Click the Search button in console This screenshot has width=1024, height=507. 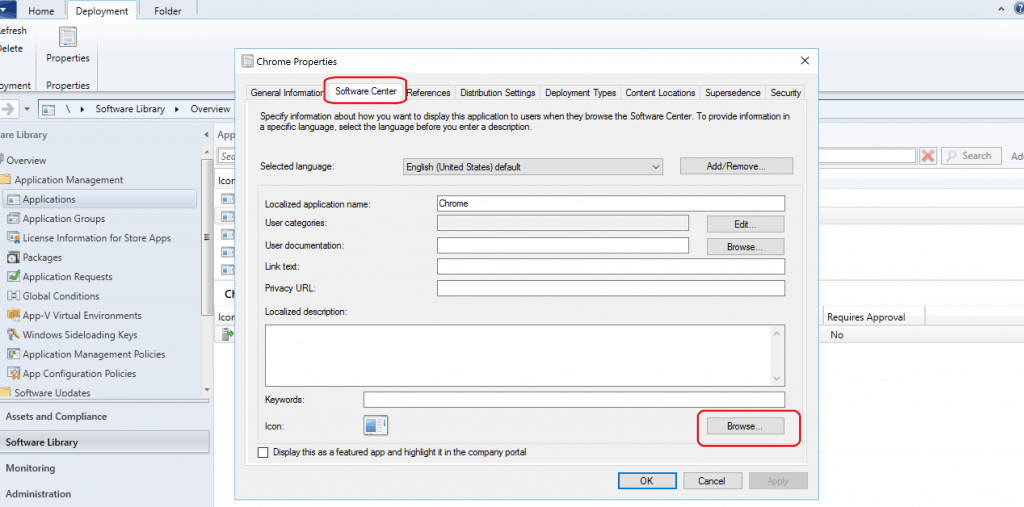971,155
